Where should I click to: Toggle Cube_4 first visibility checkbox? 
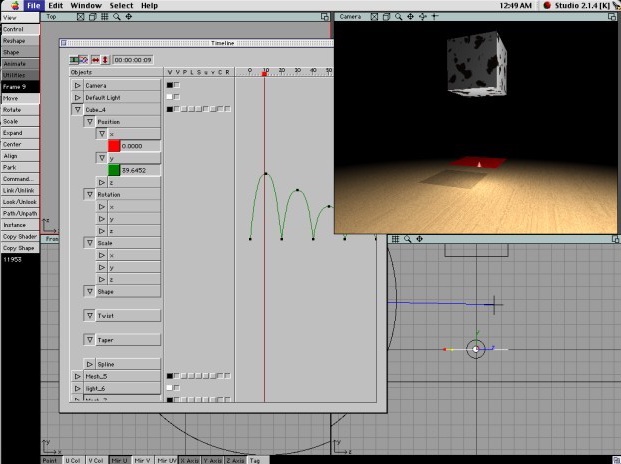pyautogui.click(x=170, y=109)
